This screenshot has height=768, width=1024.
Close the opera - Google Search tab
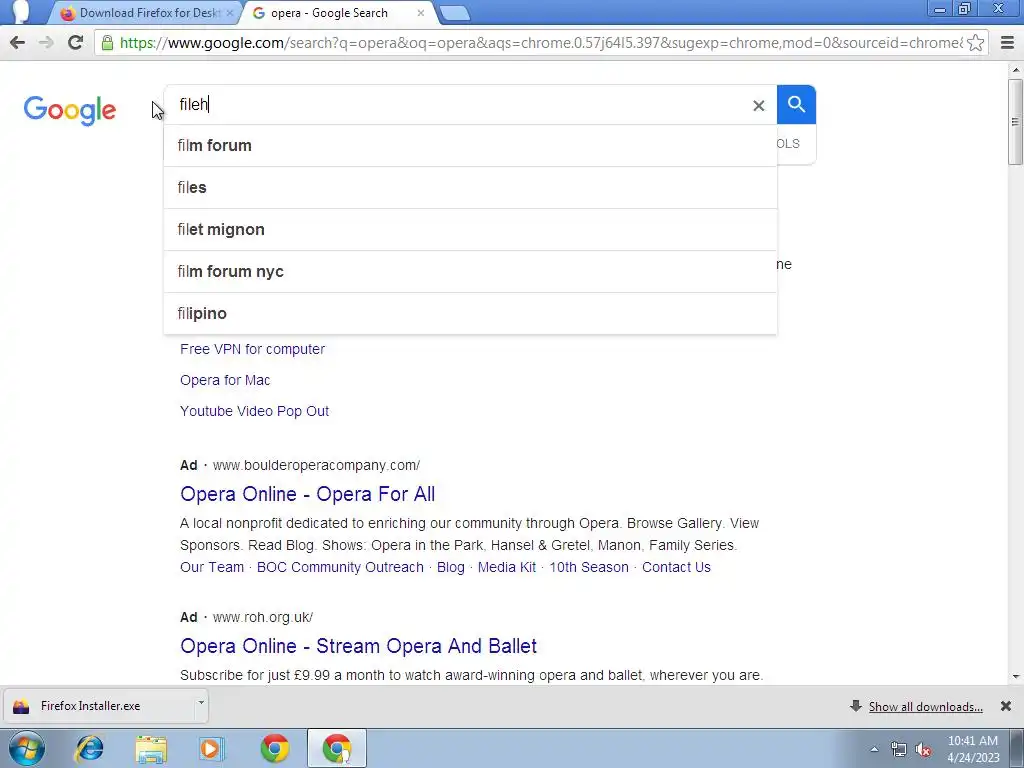point(421,13)
